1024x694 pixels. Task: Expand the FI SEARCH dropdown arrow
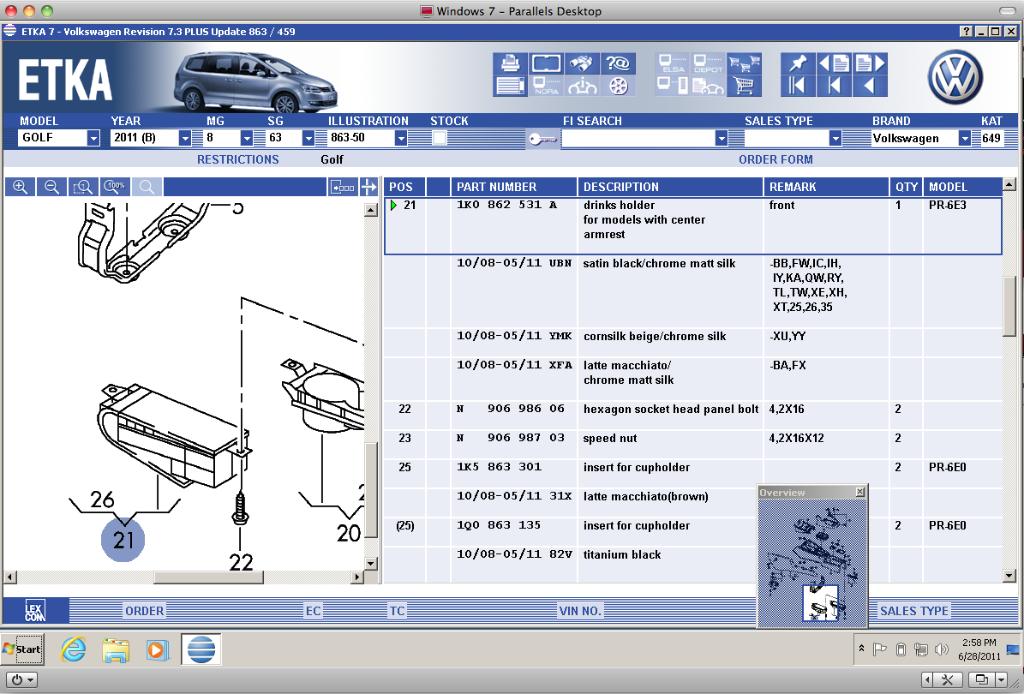pyautogui.click(x=721, y=138)
